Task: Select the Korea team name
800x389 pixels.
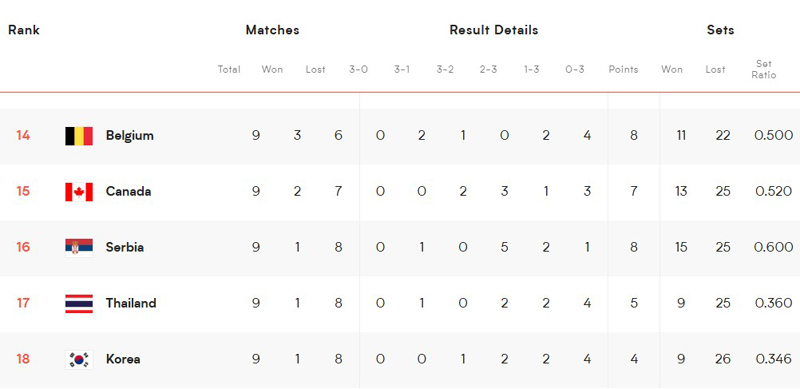Action: 123,359
